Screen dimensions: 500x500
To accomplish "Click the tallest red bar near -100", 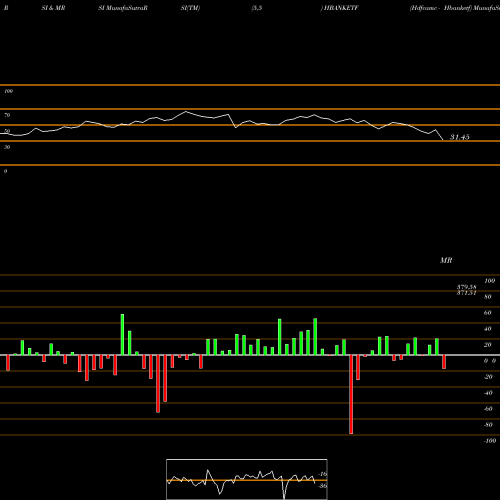I will [351, 394].
